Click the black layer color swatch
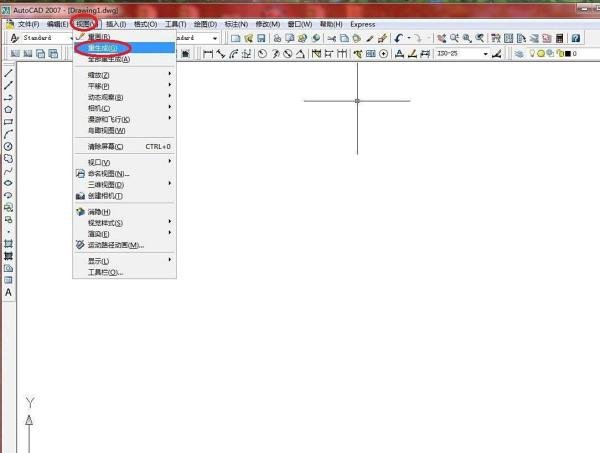The height and width of the screenshot is (453, 600). point(568,54)
